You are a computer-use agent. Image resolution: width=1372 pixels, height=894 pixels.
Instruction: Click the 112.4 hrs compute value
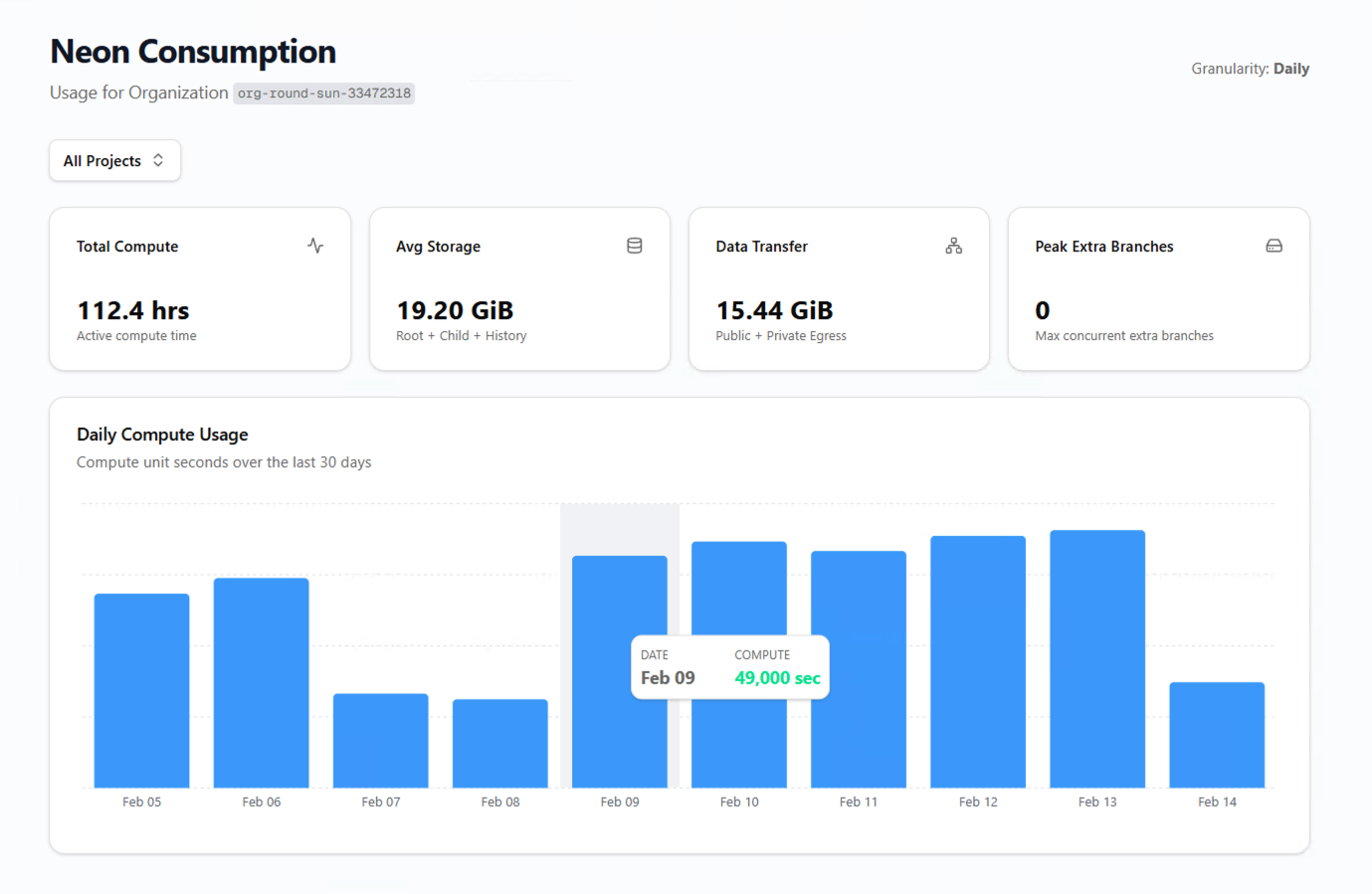pyautogui.click(x=133, y=310)
